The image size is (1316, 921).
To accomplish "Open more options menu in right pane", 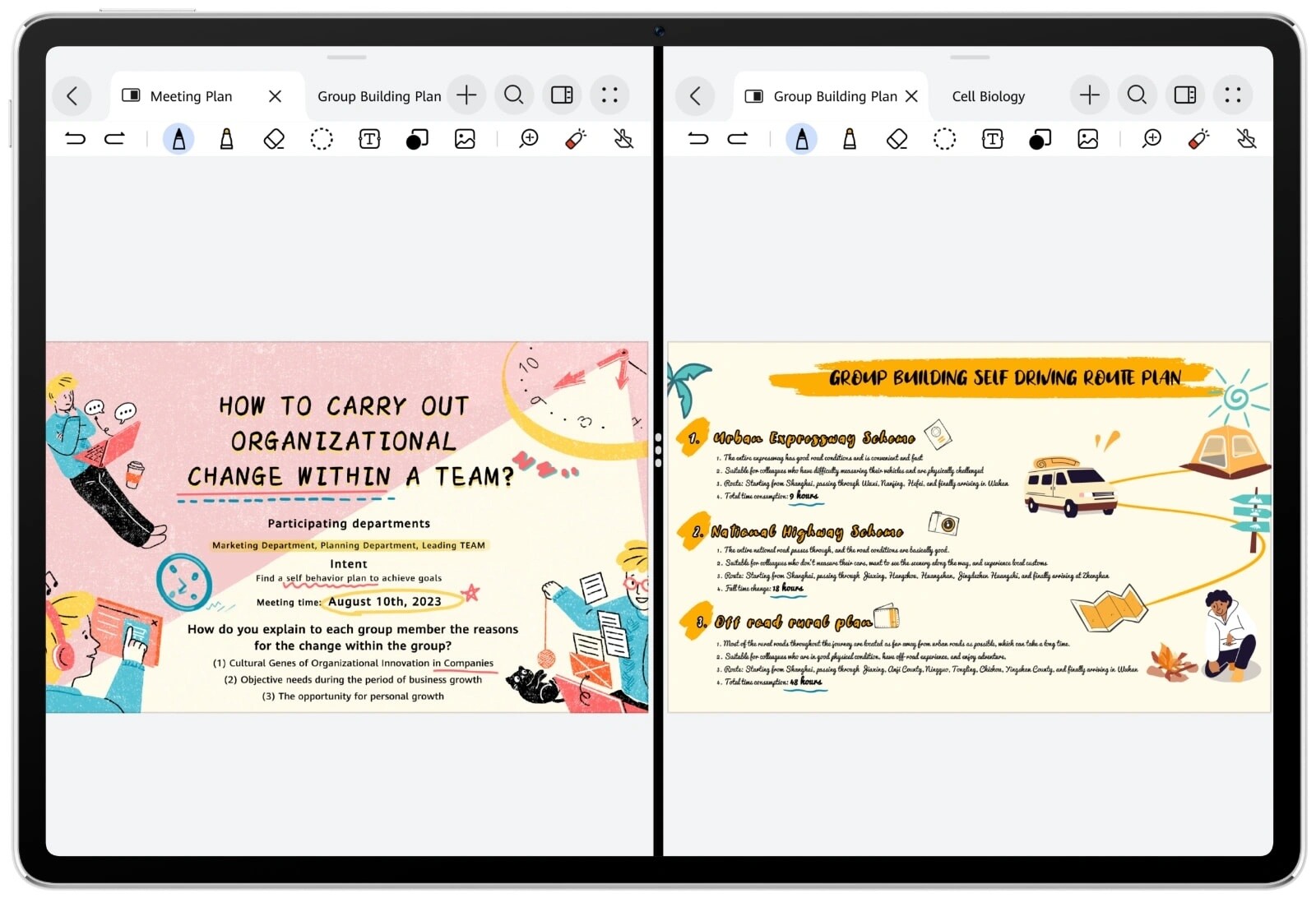I will 1232,95.
